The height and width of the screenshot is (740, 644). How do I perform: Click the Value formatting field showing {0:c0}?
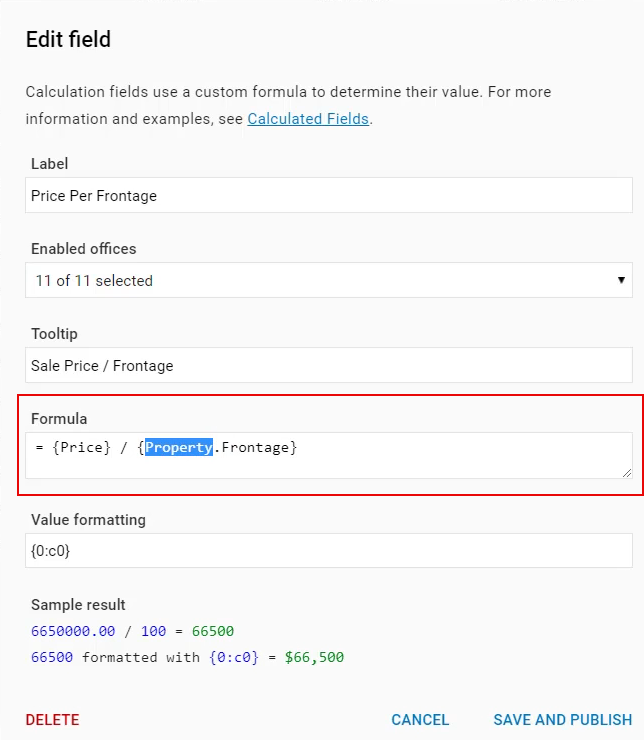tap(329, 551)
